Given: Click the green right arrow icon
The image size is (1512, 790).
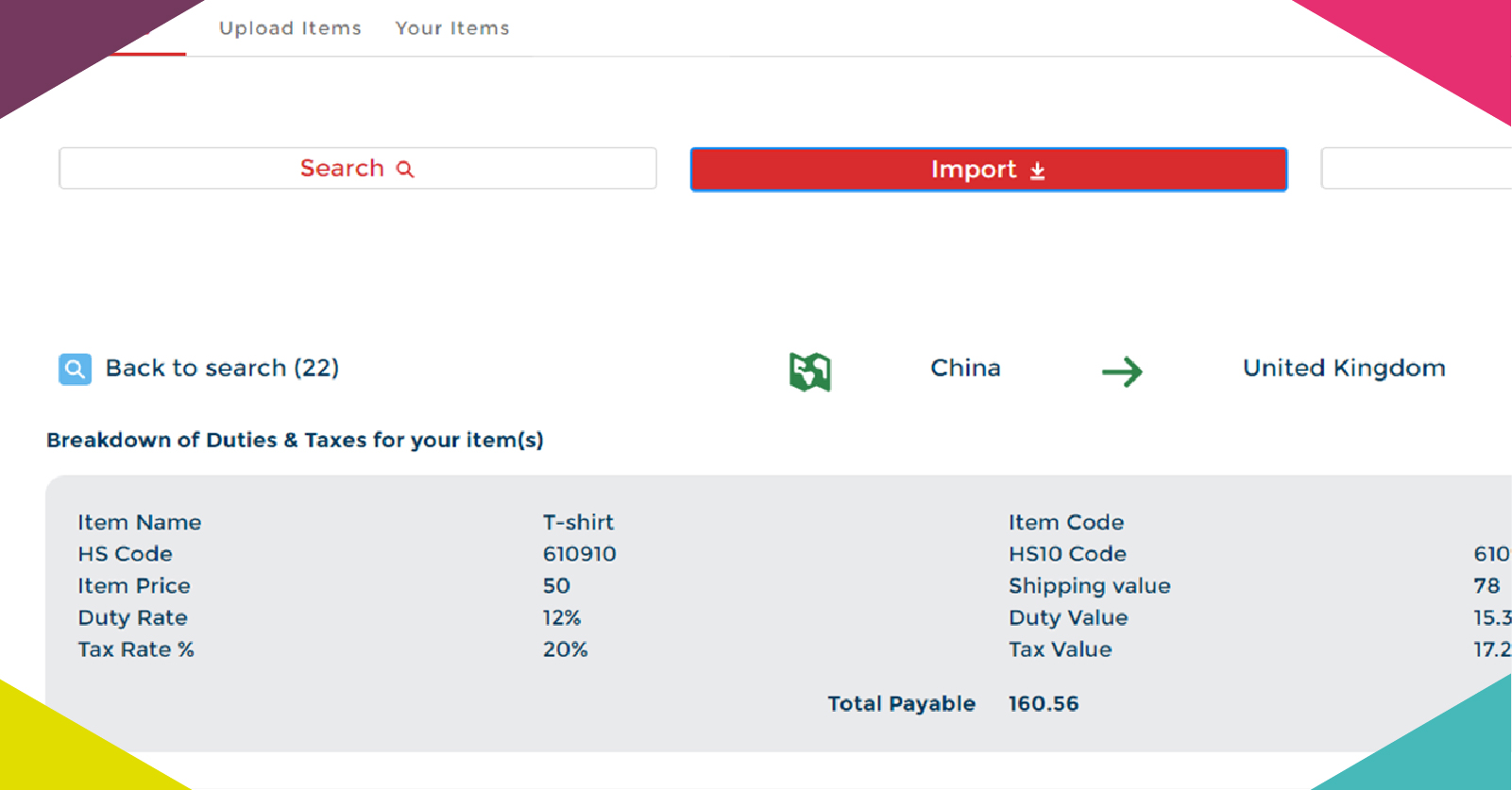Looking at the screenshot, I should (x=1122, y=371).
